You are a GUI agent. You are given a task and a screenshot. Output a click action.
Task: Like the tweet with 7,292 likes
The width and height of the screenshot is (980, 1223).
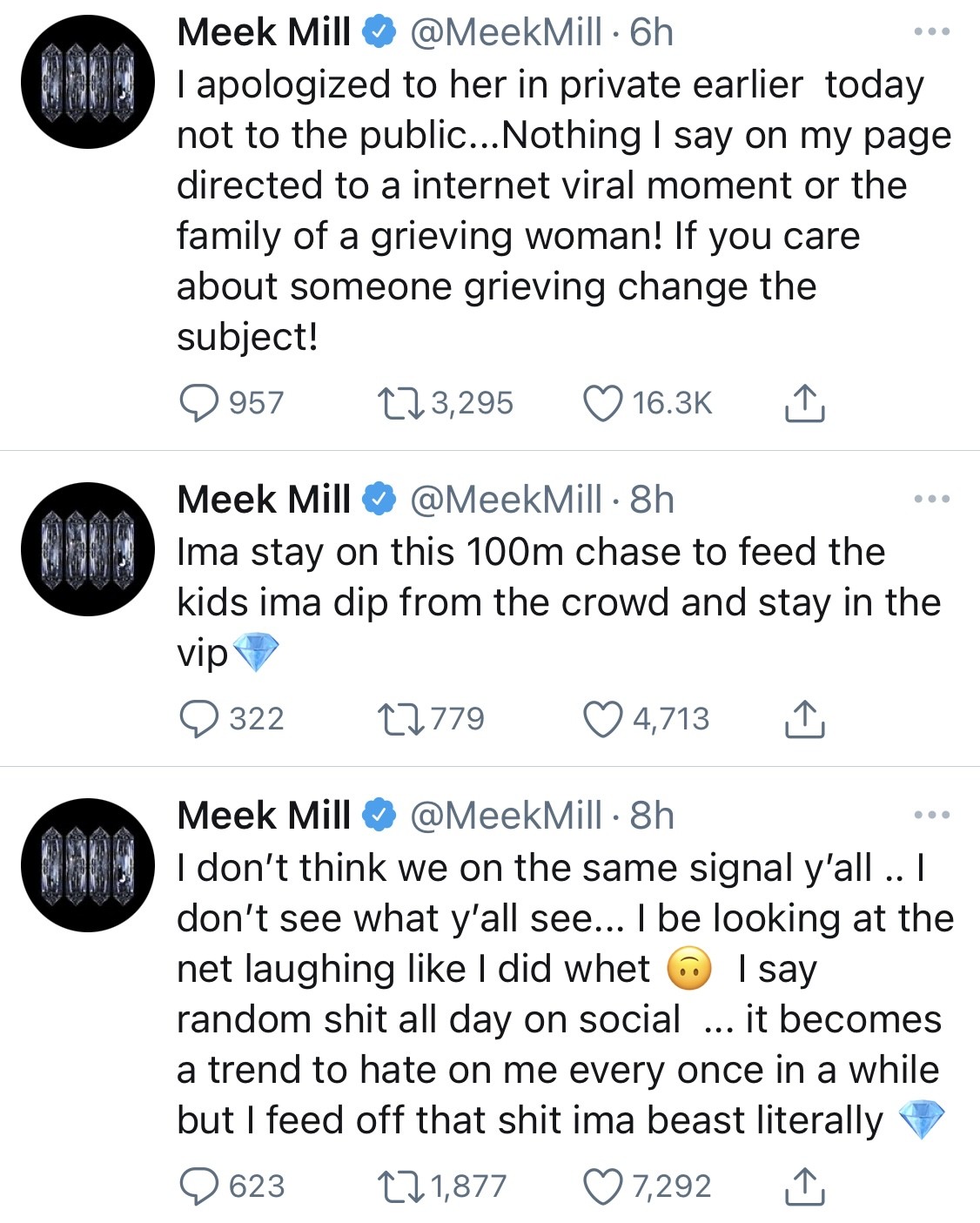(x=602, y=1187)
